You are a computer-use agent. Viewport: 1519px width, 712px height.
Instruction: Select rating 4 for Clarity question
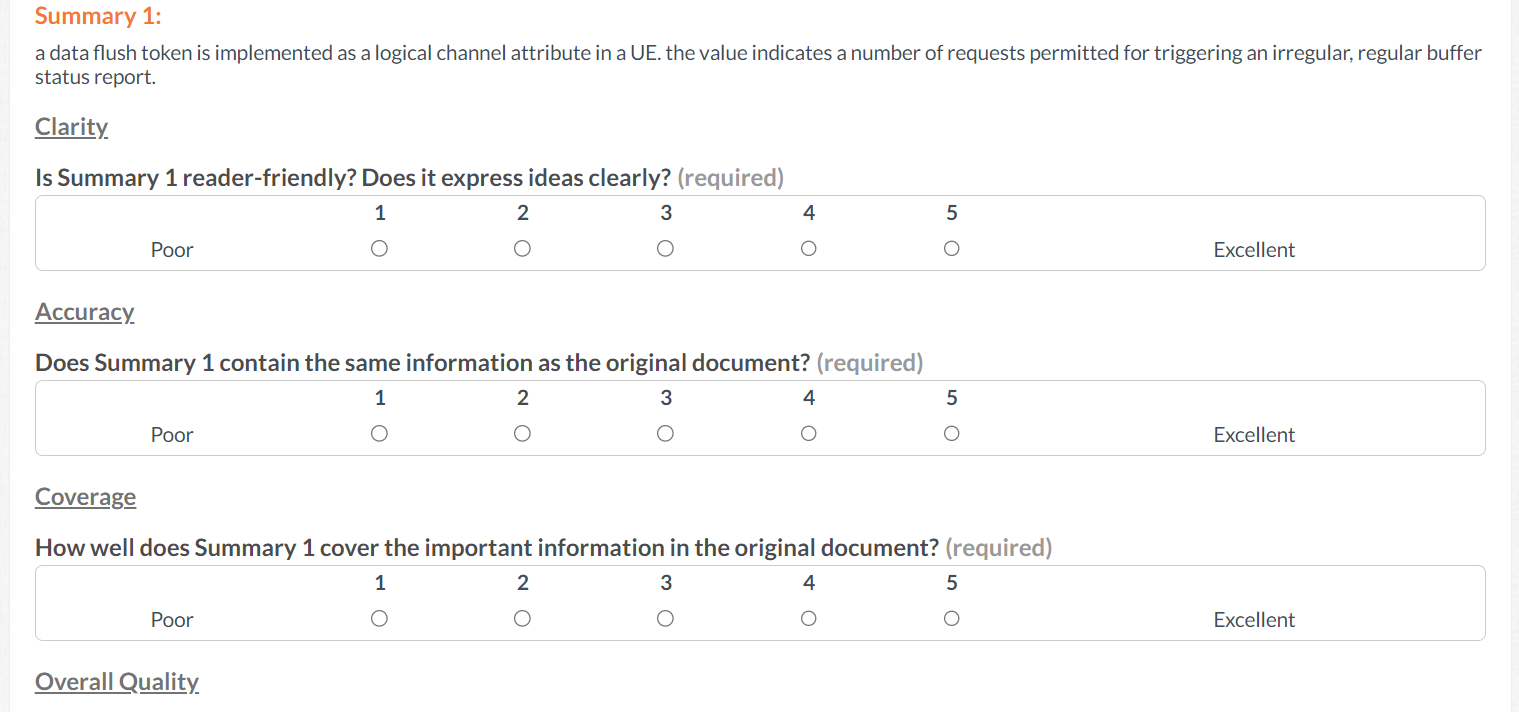[808, 249]
